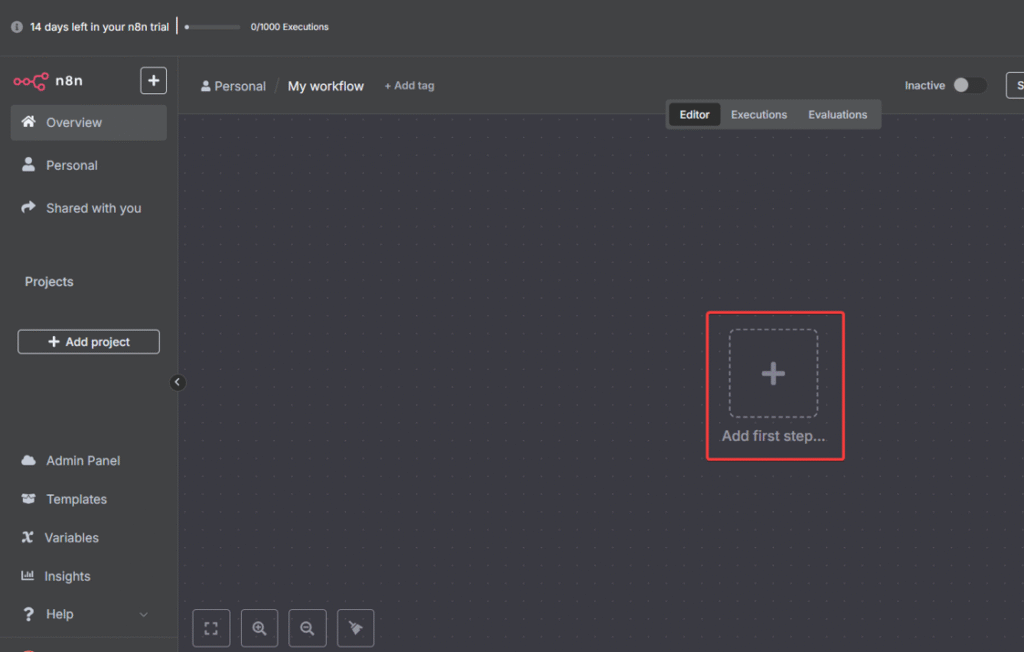1024x652 pixels.
Task: Open the Evaluations tab
Action: tap(837, 114)
